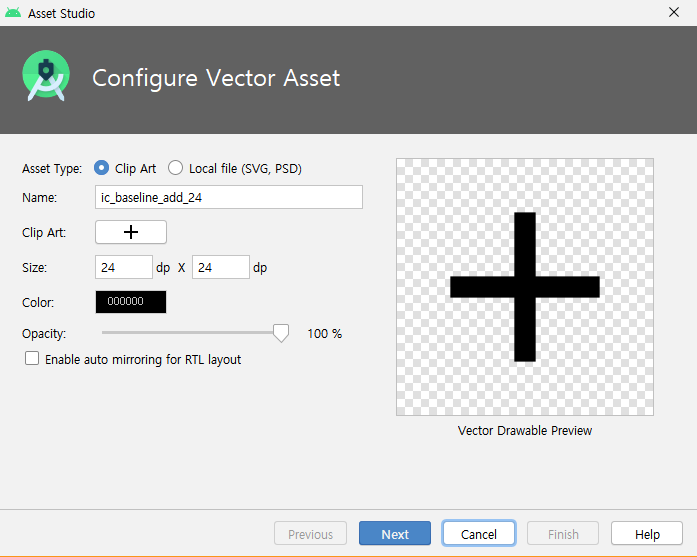Click the Vector Drawable Preview caption
Viewport: 697px width, 557px height.
525,430
